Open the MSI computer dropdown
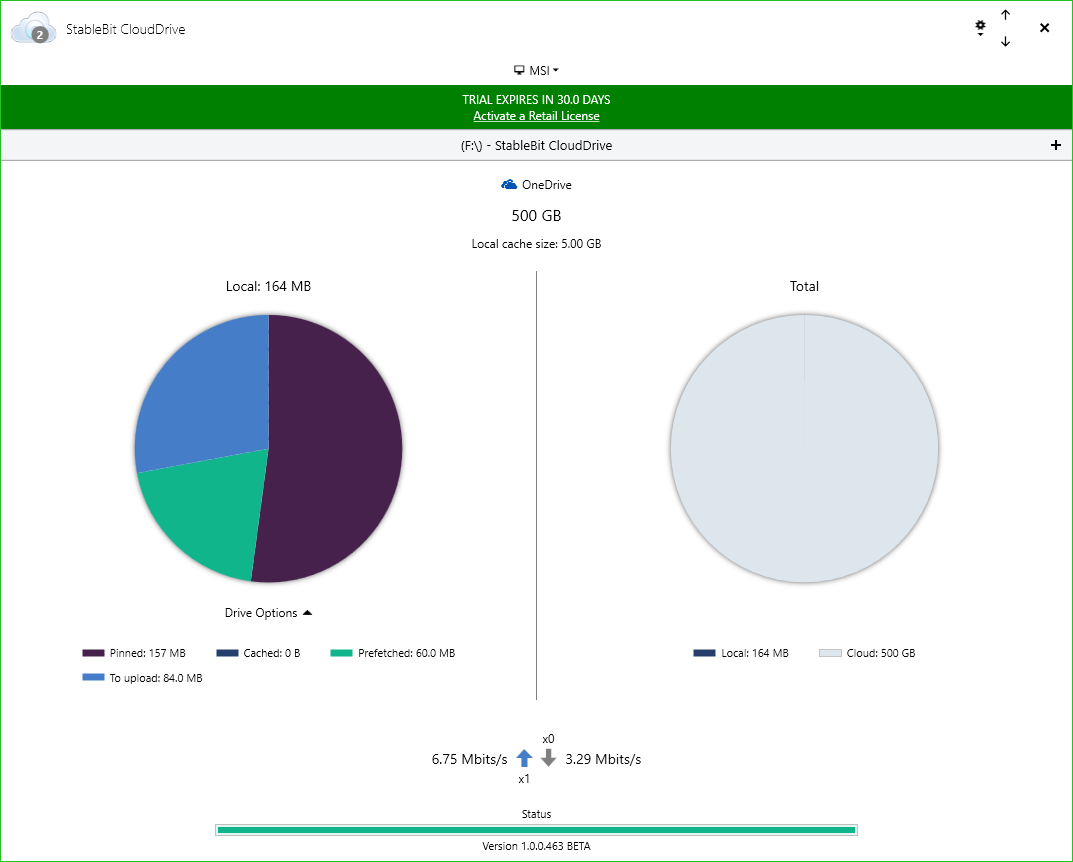The height and width of the screenshot is (862, 1073). tap(536, 70)
